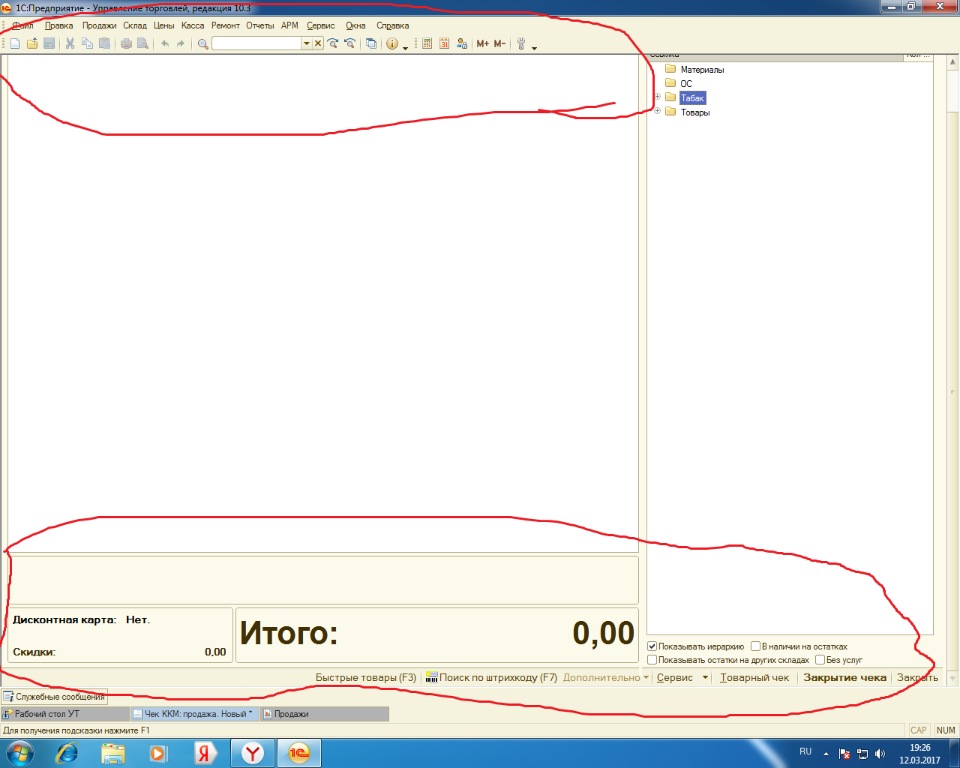Open the calculator icon in toolbar
The height and width of the screenshot is (768, 960).
[427, 44]
